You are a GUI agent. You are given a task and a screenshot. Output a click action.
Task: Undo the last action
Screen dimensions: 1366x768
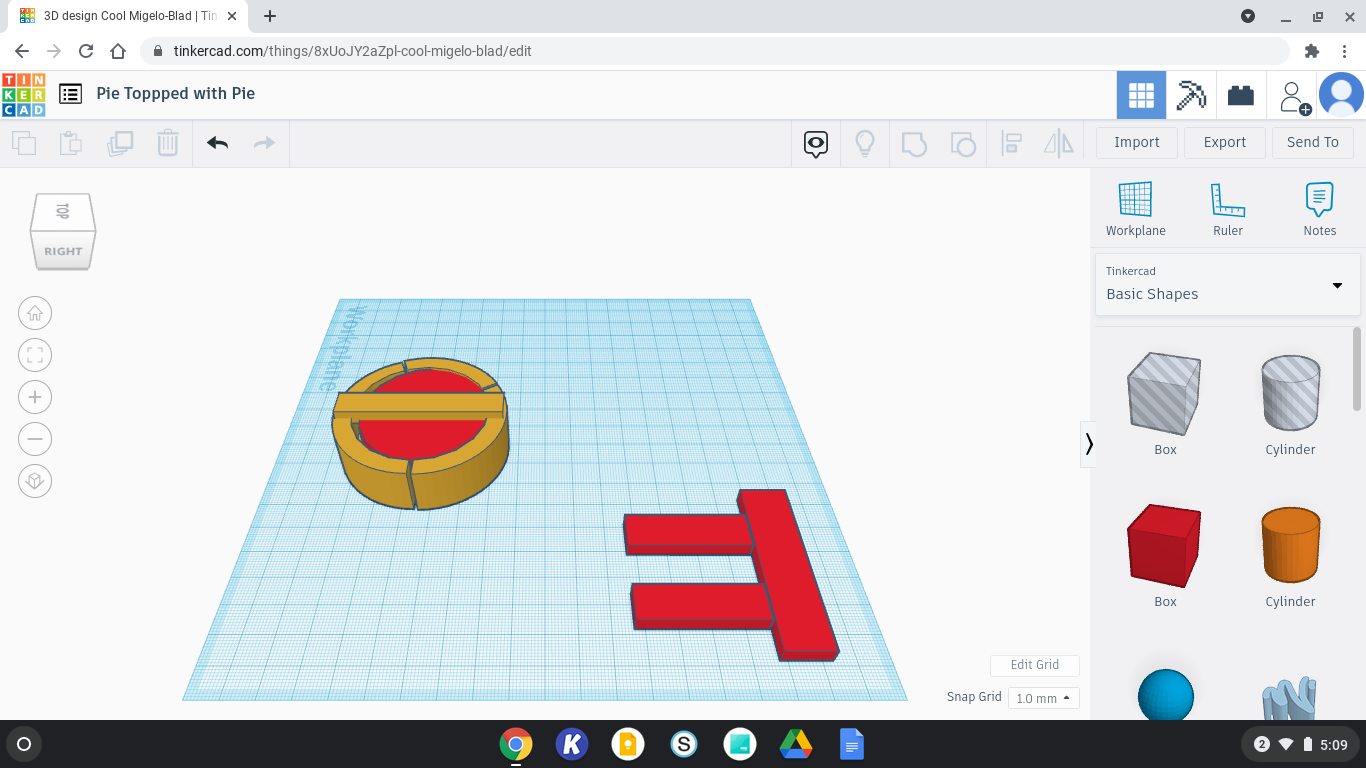point(218,143)
